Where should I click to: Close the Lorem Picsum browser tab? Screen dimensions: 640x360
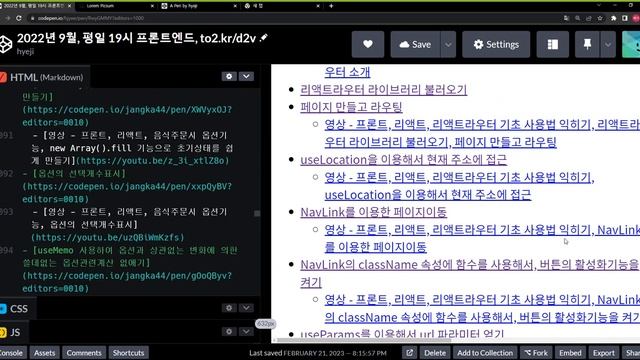coord(153,6)
